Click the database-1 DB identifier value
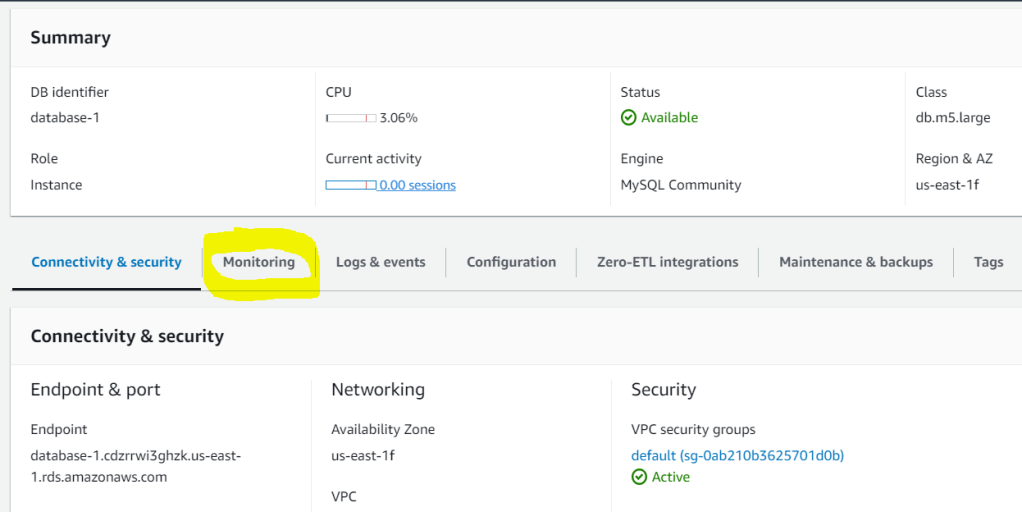Image resolution: width=1022 pixels, height=512 pixels. coord(65,118)
